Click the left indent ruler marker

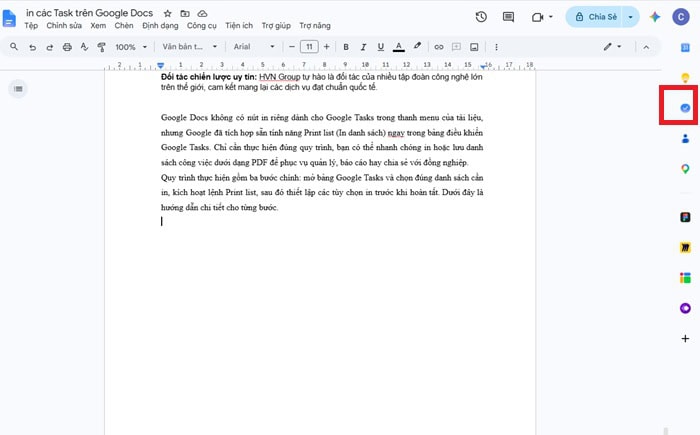(x=161, y=66)
